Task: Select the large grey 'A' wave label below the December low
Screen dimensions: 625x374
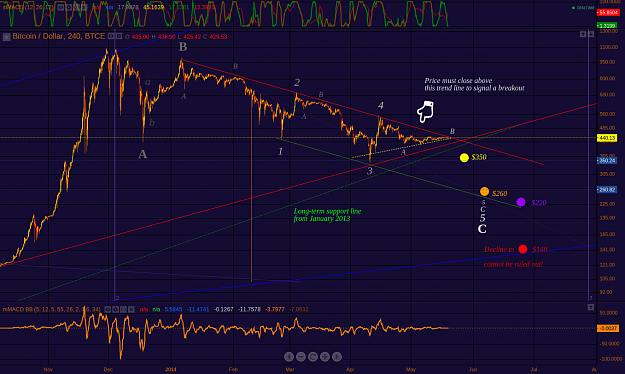Action: tap(142, 154)
